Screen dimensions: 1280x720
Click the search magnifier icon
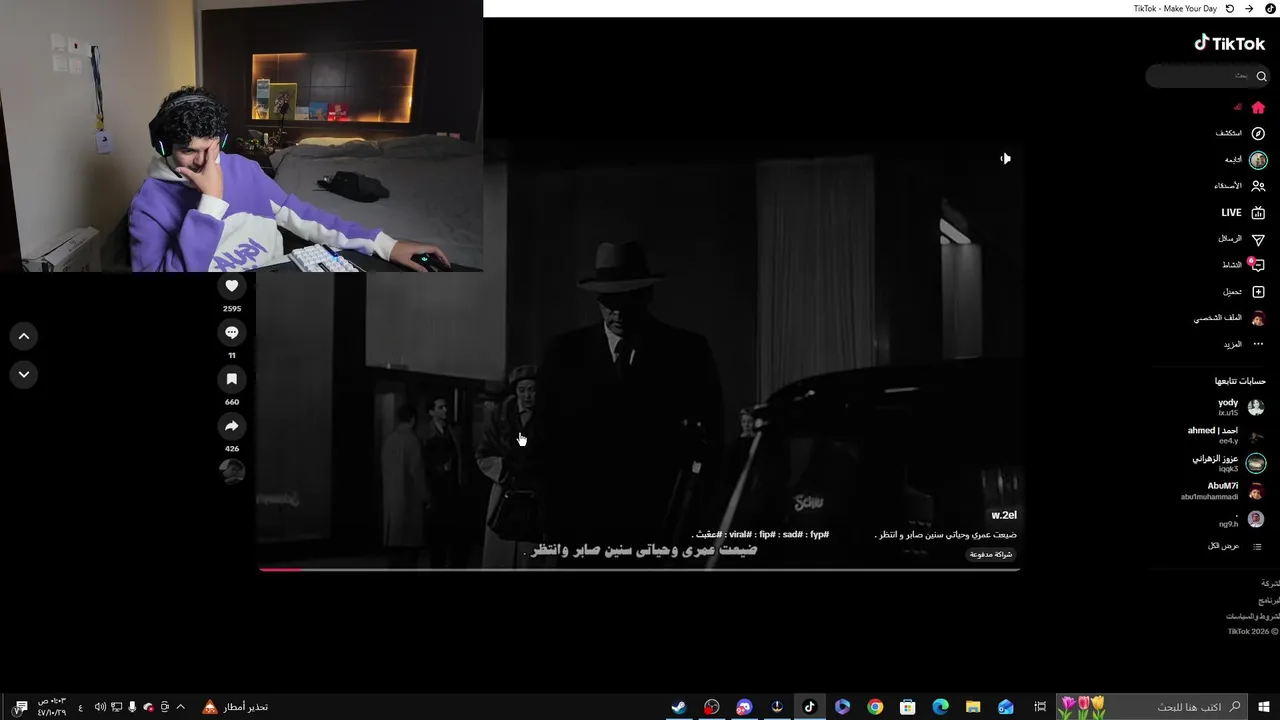tap(1261, 76)
